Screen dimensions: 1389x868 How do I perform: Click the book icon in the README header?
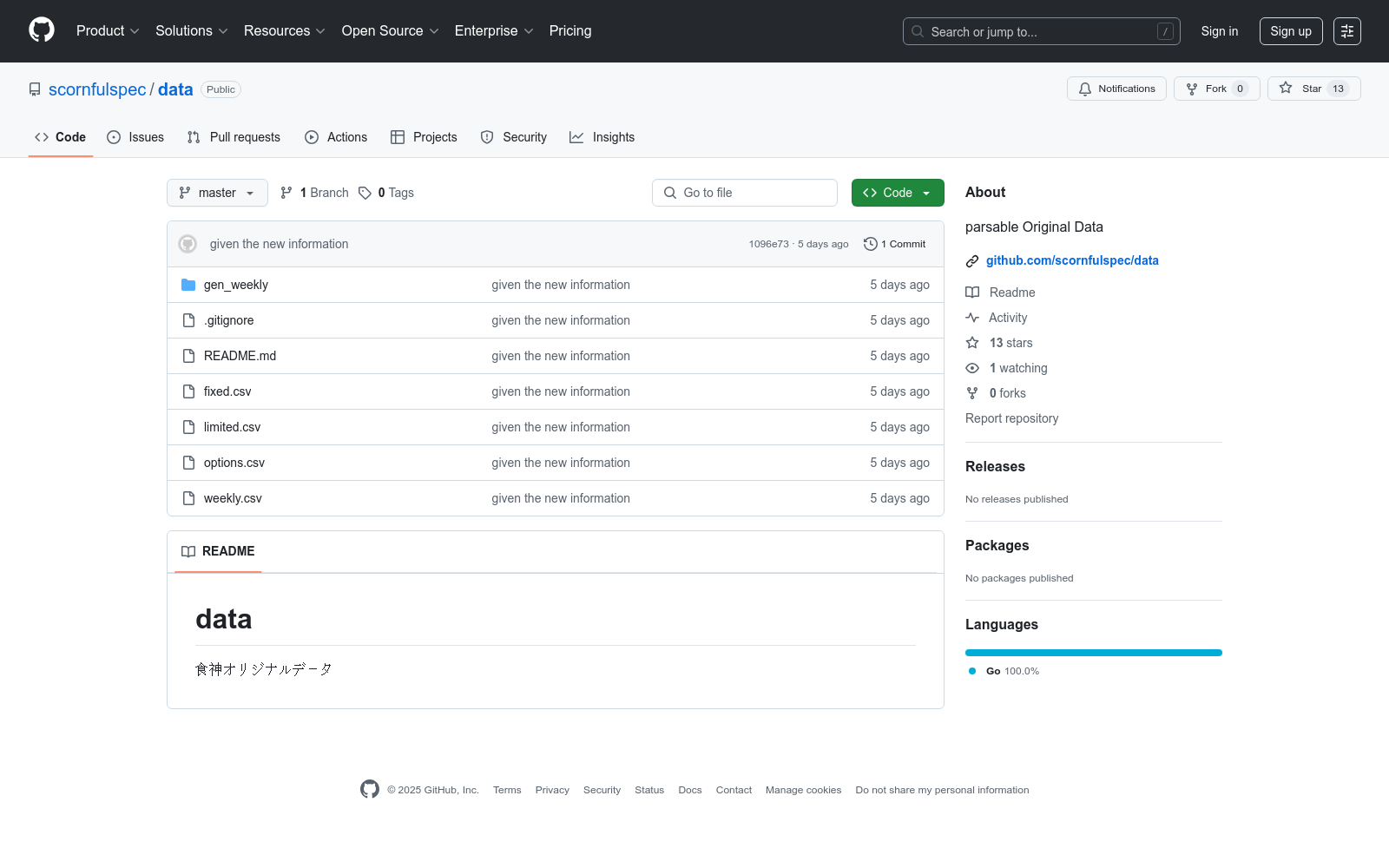coord(188,551)
